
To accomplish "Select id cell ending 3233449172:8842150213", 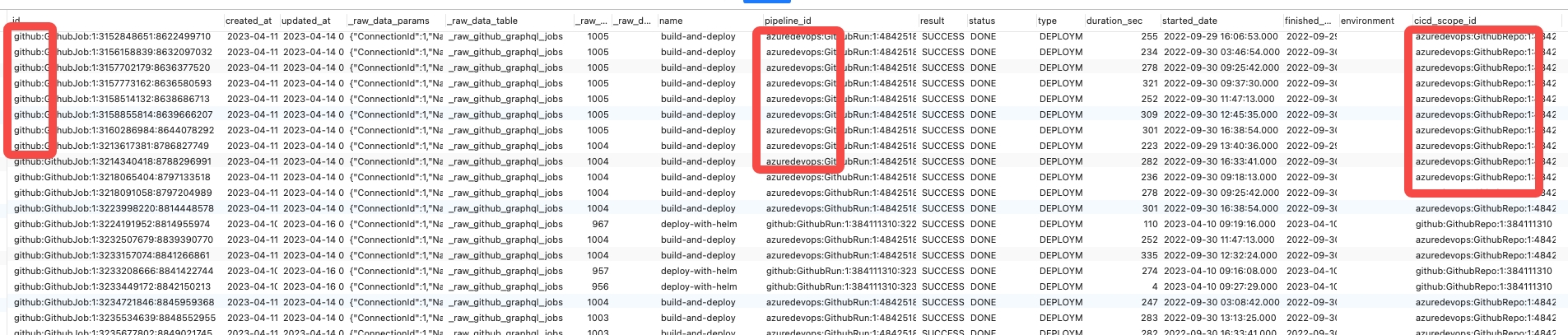I will pyautogui.click(x=112, y=286).
